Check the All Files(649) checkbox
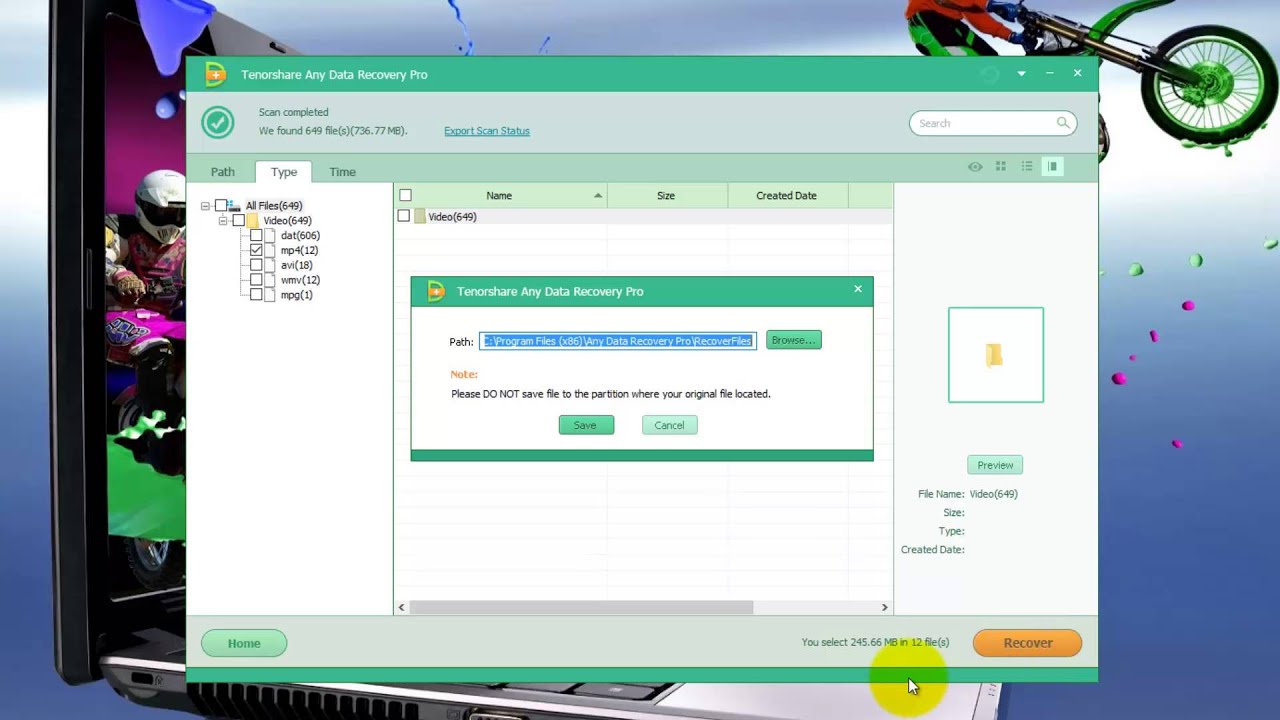 click(221, 205)
